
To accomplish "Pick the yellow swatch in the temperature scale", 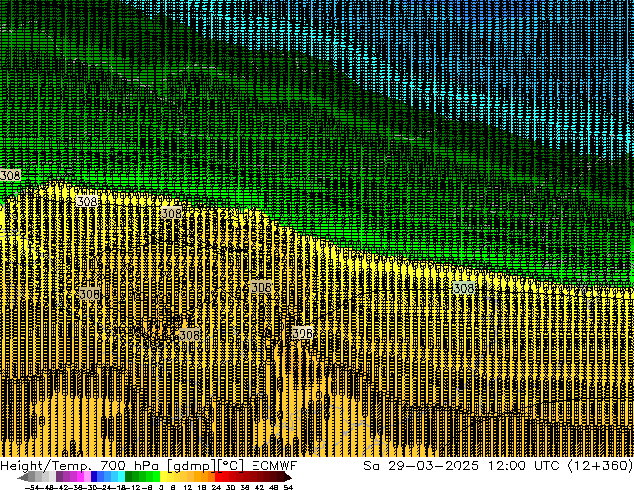I will click(x=163, y=477).
